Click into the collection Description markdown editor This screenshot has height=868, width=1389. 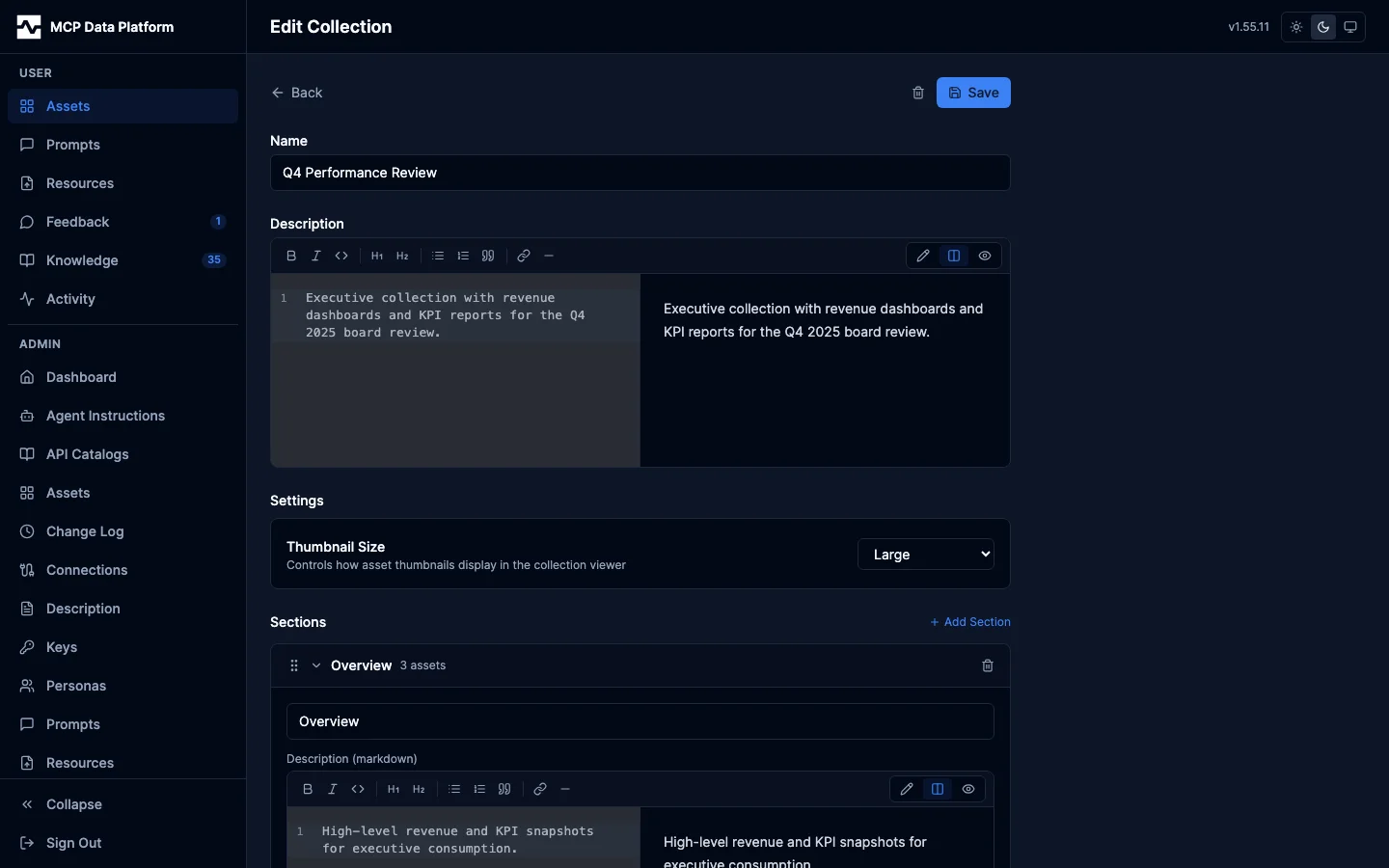(455, 370)
